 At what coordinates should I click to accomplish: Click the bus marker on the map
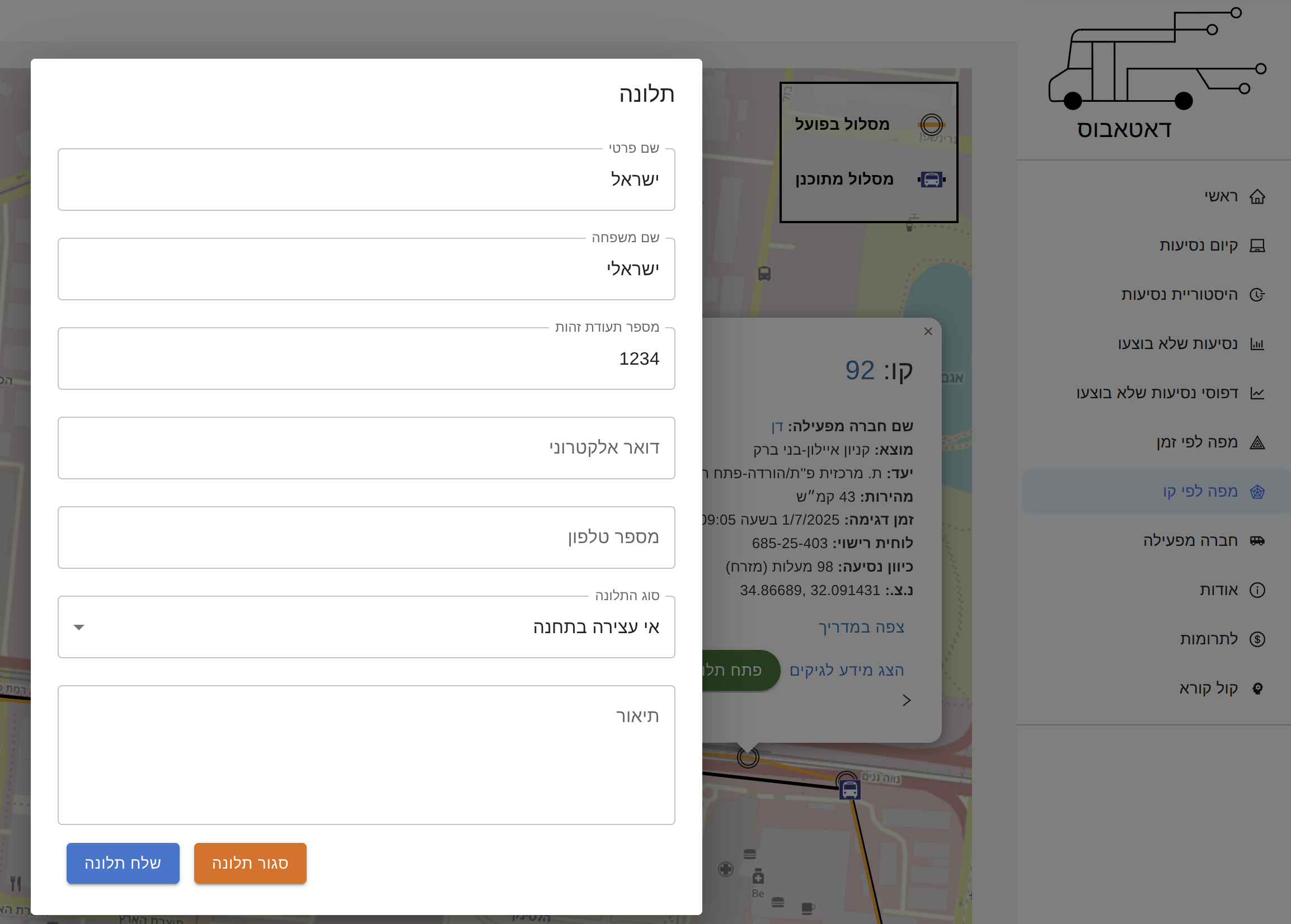849,789
